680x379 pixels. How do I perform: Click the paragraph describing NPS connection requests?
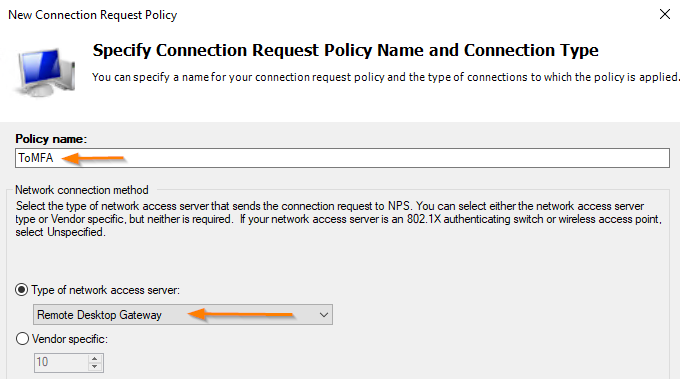click(339, 219)
